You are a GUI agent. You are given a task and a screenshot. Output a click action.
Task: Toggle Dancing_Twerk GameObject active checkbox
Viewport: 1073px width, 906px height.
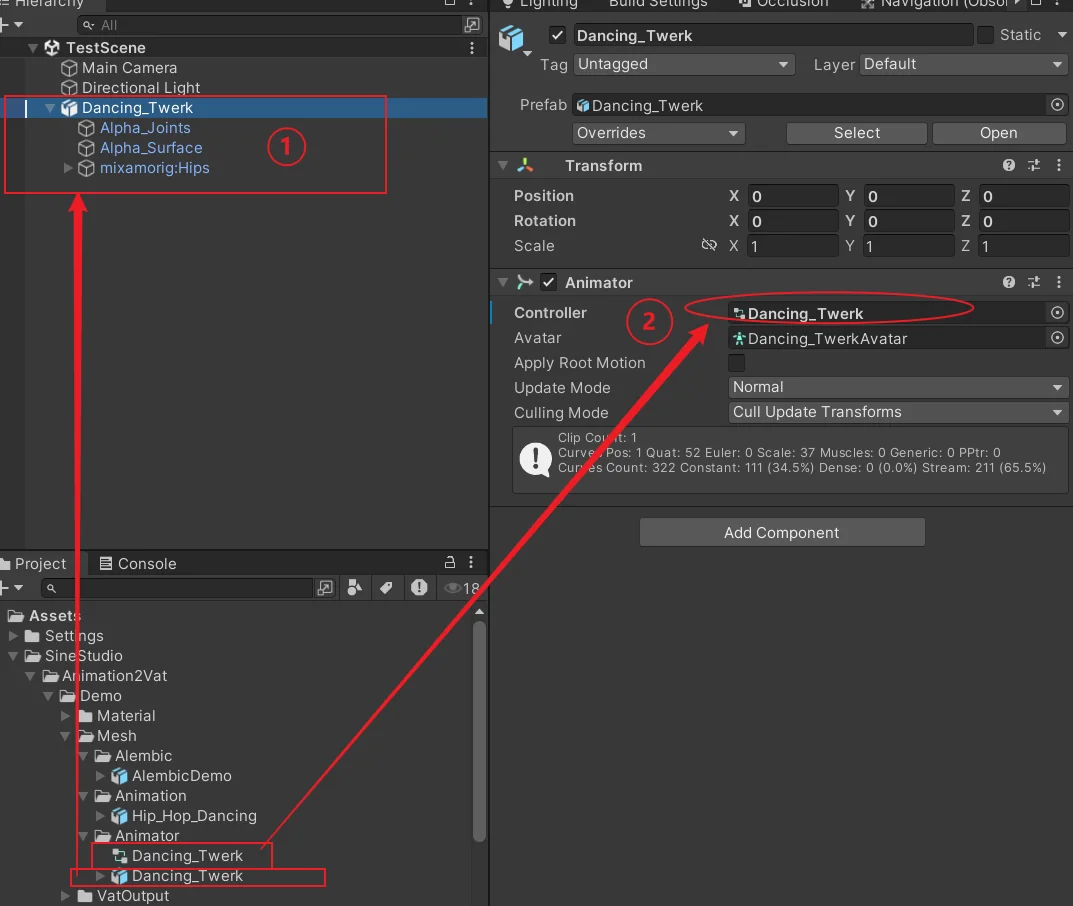coord(558,35)
